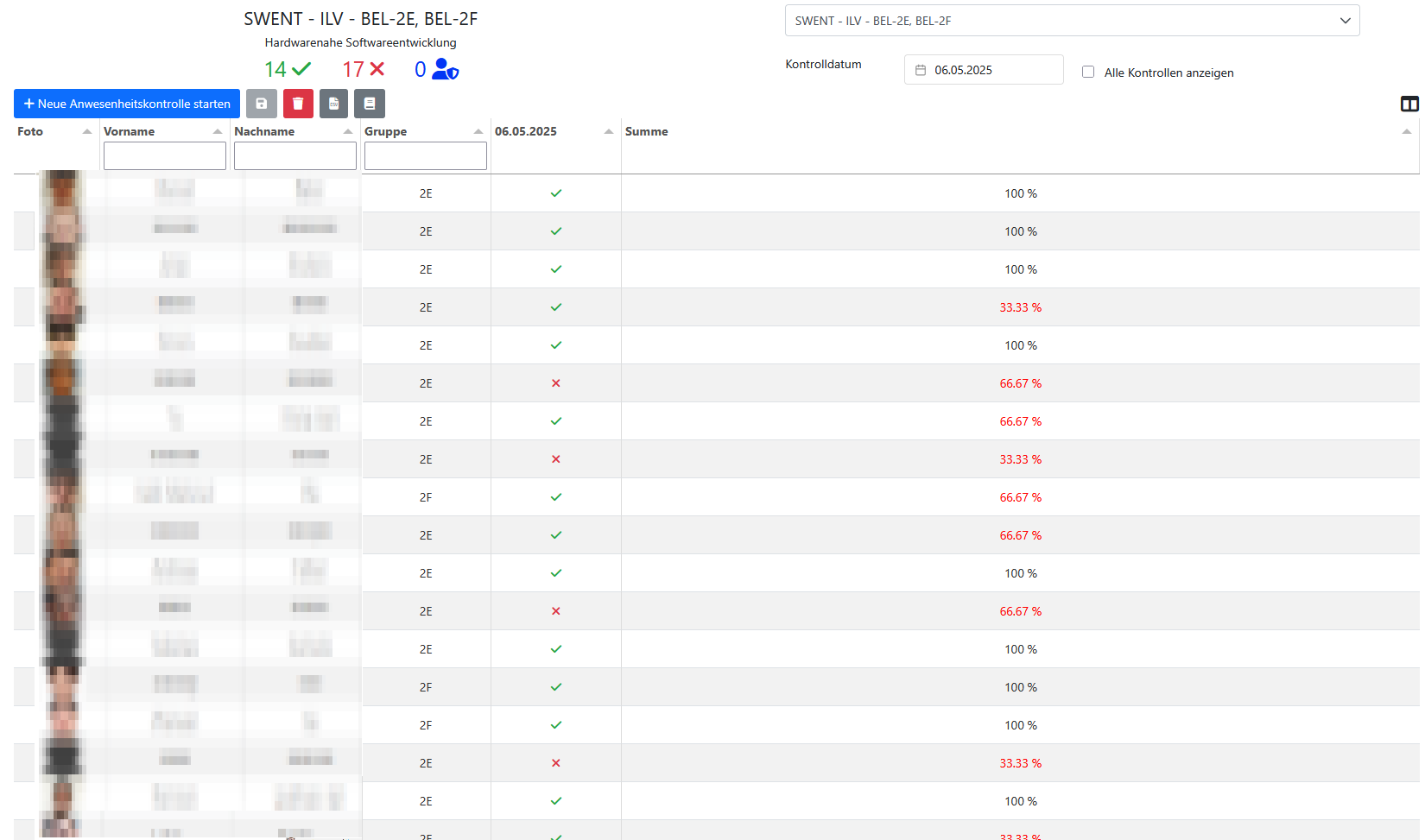1425x840 pixels.
Task: Click the CSV export icon button
Action: (333, 104)
